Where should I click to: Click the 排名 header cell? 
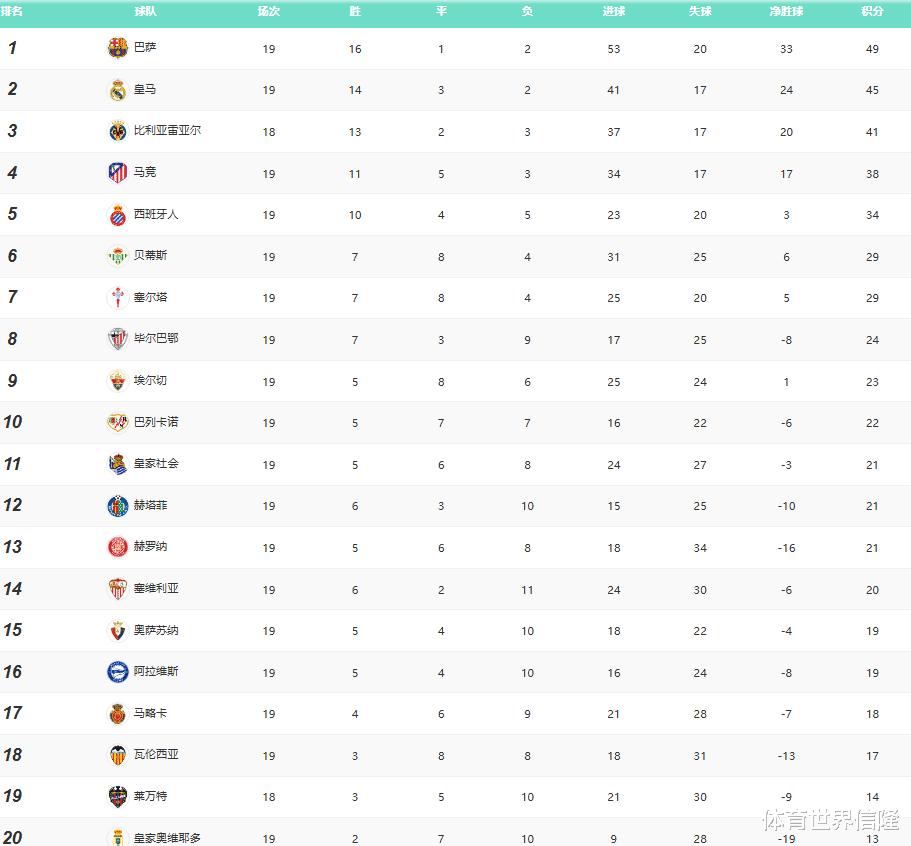coord(12,11)
